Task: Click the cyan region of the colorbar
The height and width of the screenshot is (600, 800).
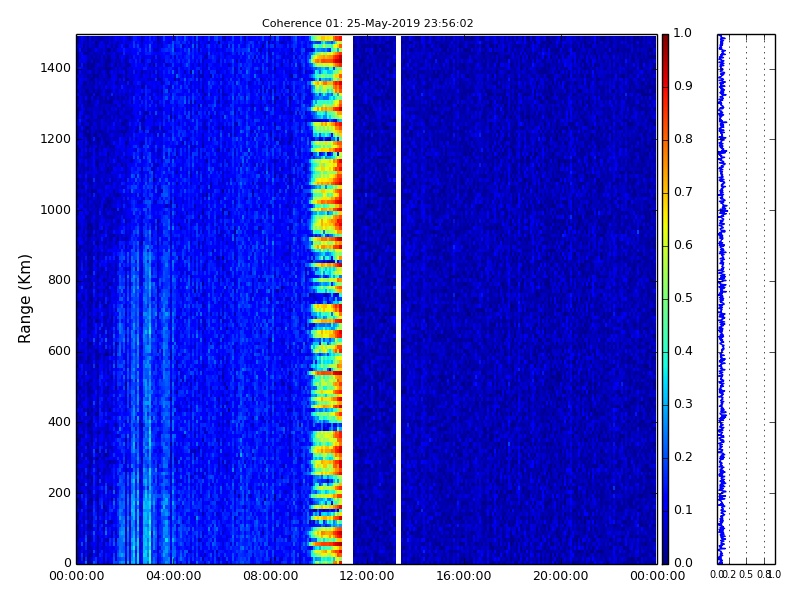Action: [x=665, y=367]
